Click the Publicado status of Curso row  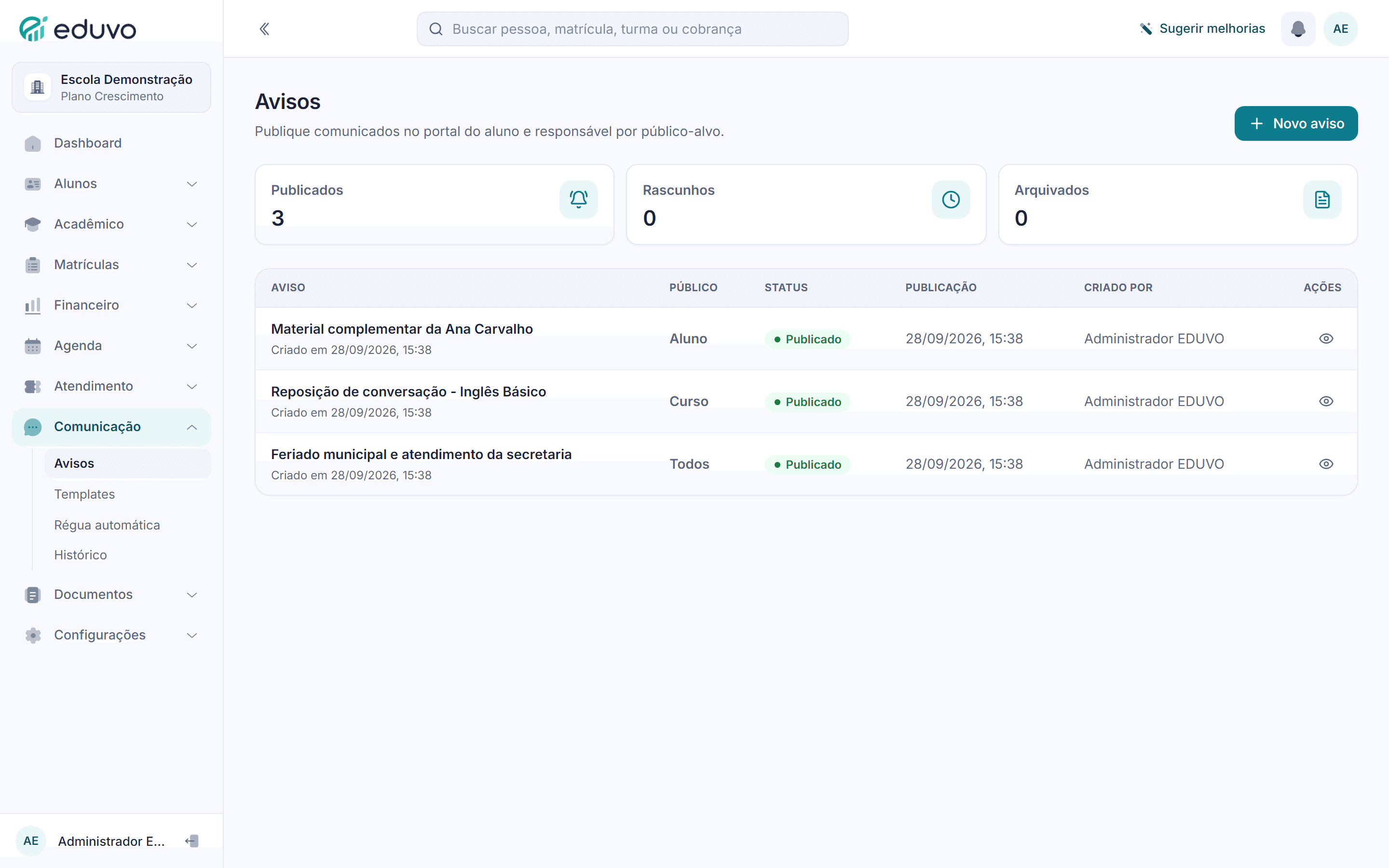pyautogui.click(x=807, y=402)
